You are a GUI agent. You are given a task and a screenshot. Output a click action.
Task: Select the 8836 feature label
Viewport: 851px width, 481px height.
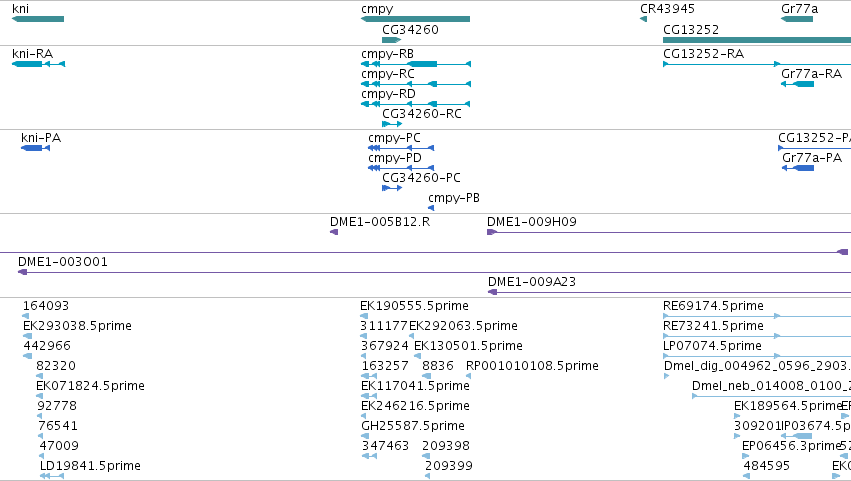point(437,366)
